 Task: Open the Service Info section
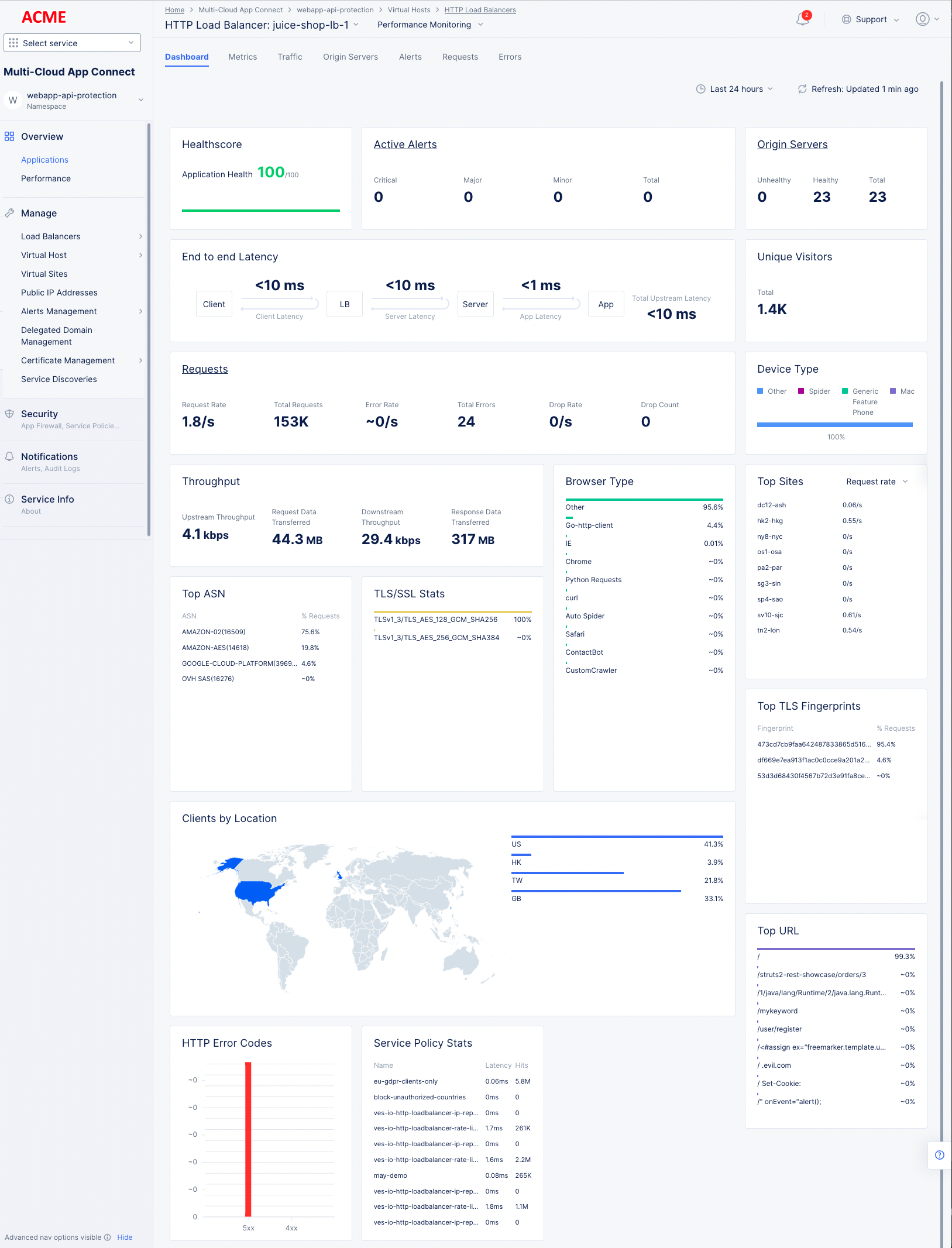point(9,499)
